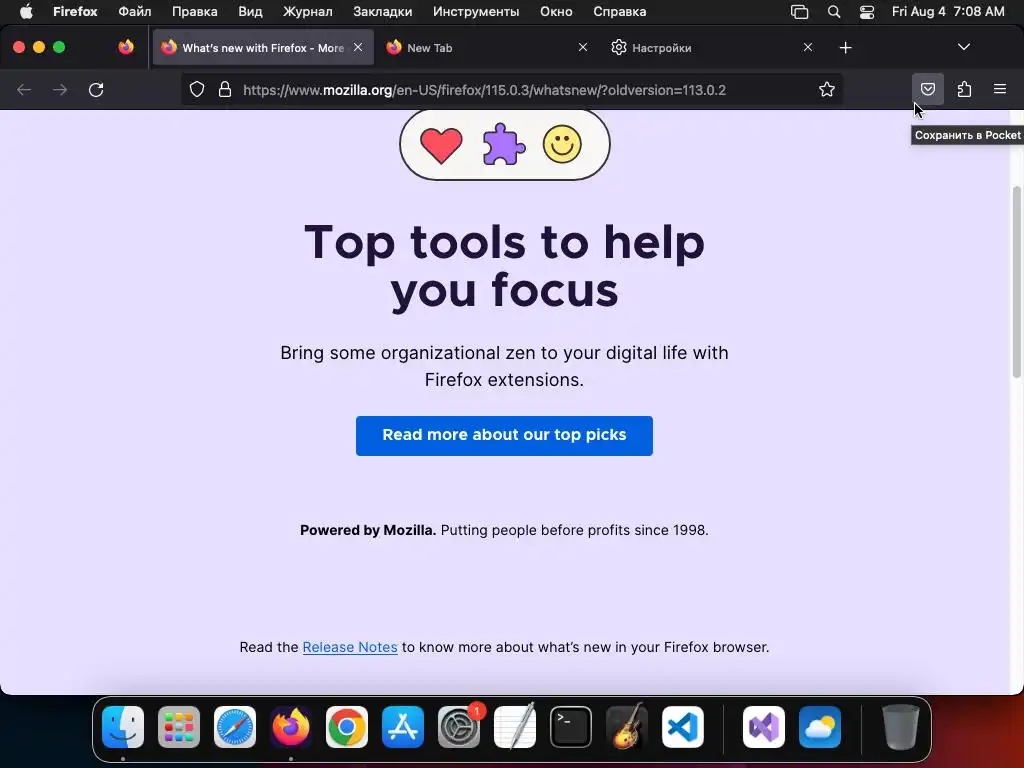Click the Save to Pocket icon
This screenshot has height=768, width=1024.
(927, 89)
